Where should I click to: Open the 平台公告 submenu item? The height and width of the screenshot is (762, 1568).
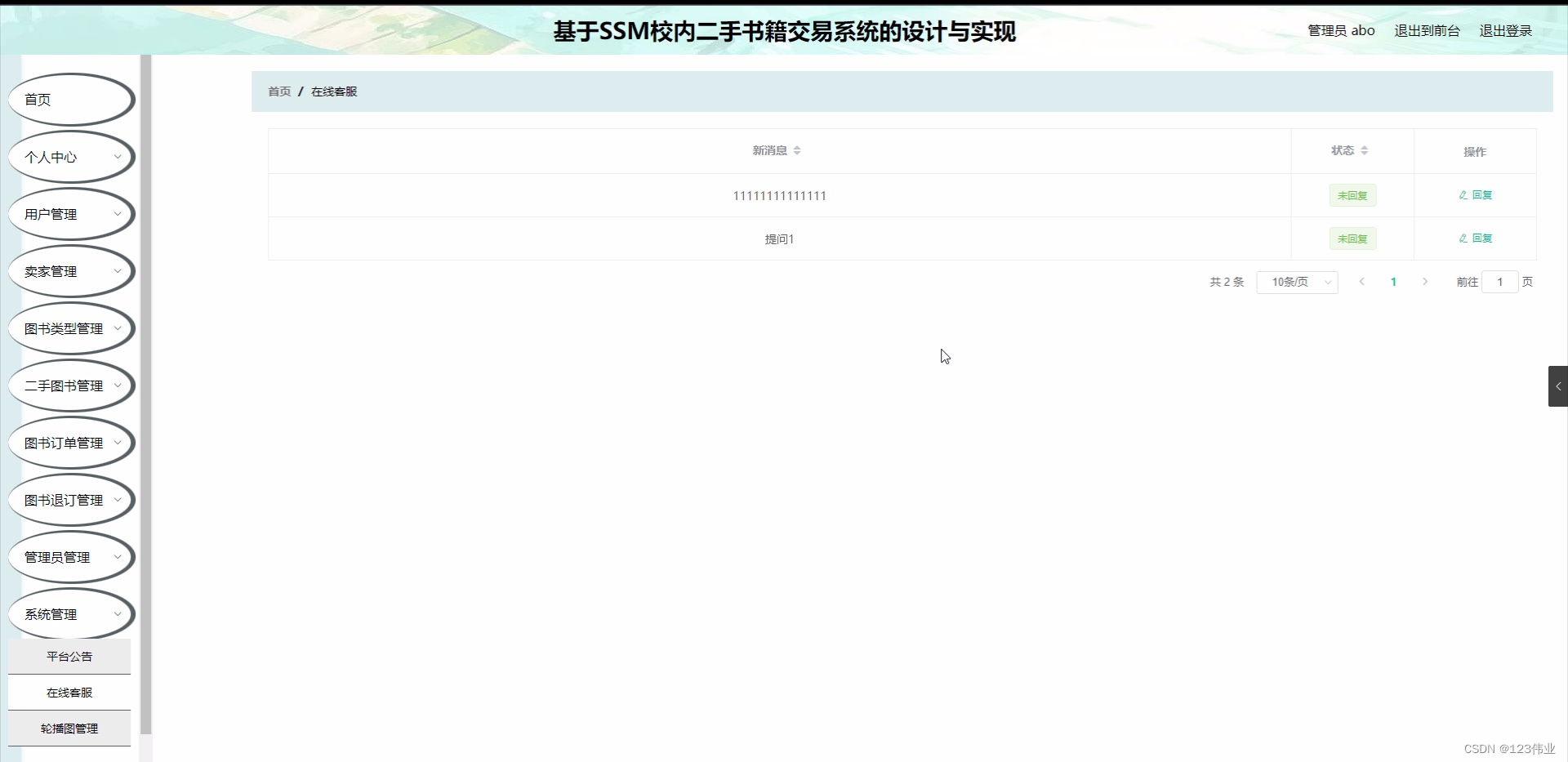69,656
